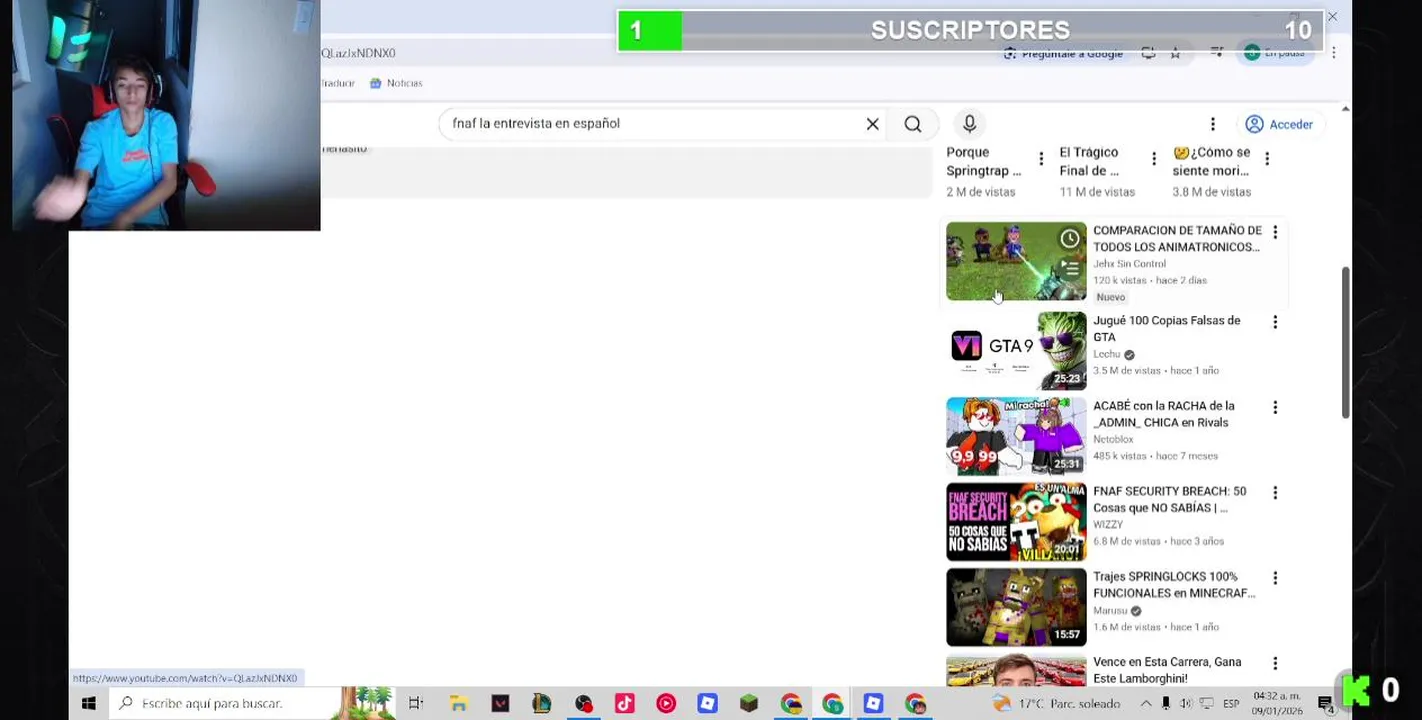The width and height of the screenshot is (1422, 720).
Task: Clear the YouTube search box with the X
Action: [x=872, y=124]
